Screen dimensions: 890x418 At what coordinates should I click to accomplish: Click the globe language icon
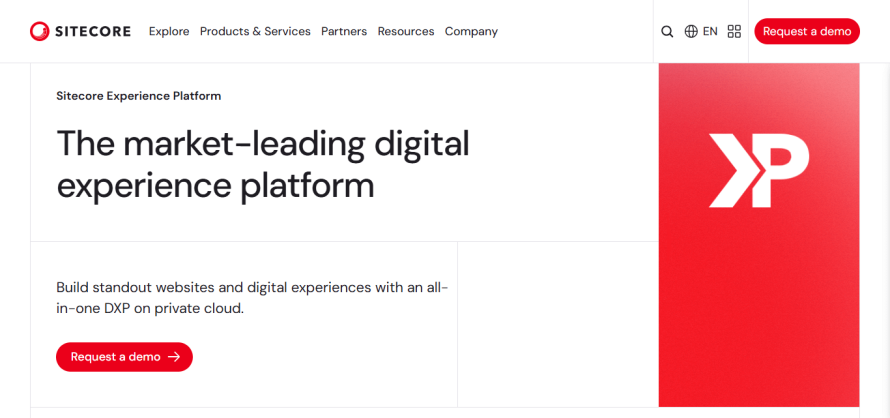691,32
